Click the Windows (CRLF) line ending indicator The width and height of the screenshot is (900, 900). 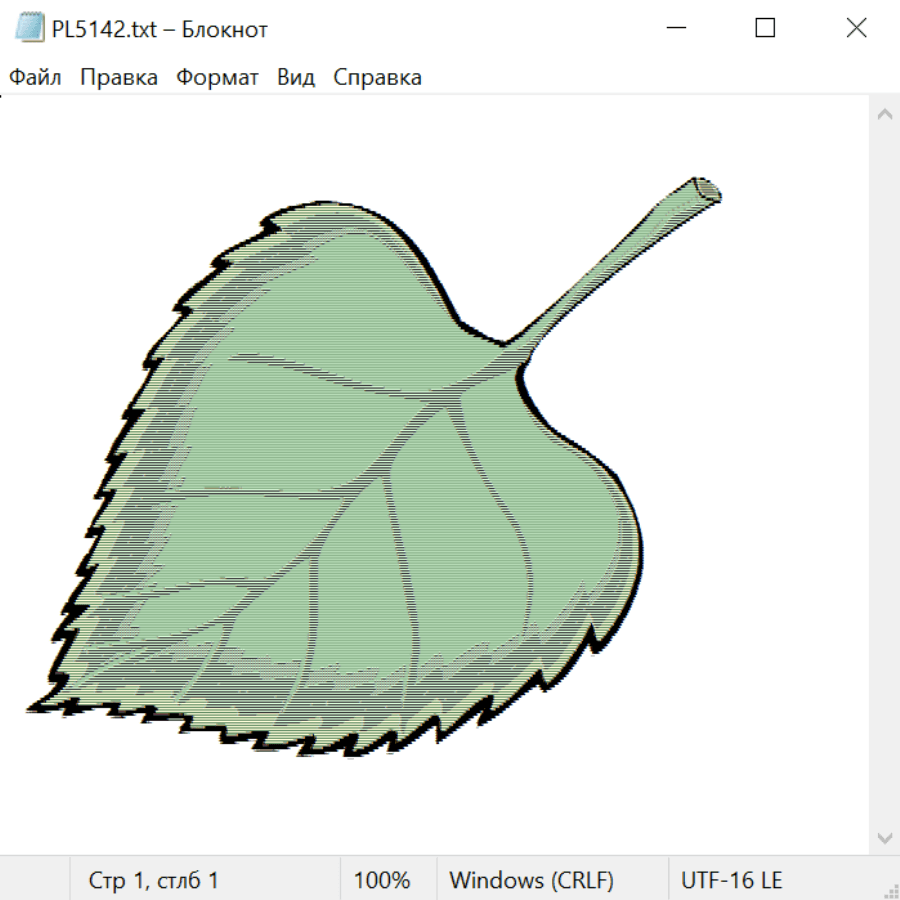[531, 881]
